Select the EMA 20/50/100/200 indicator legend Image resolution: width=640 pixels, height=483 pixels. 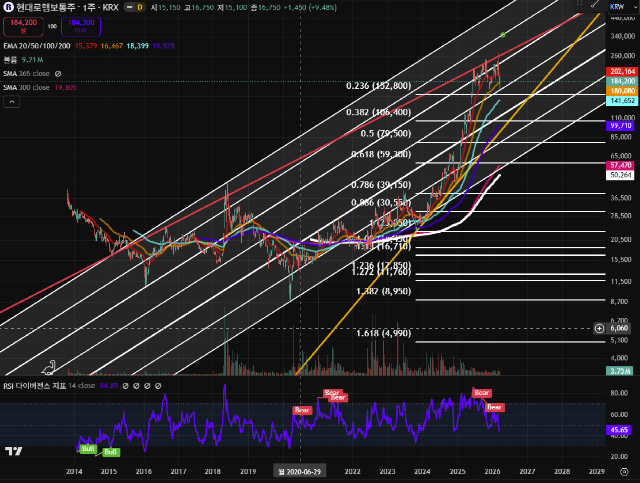click(37, 46)
